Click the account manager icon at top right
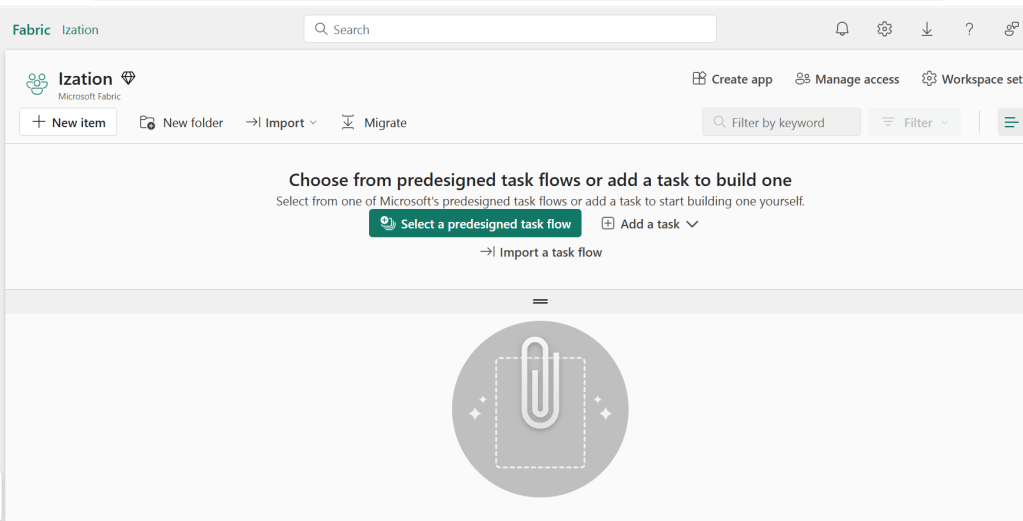Viewport: 1023px width, 521px height. [x=1011, y=29]
